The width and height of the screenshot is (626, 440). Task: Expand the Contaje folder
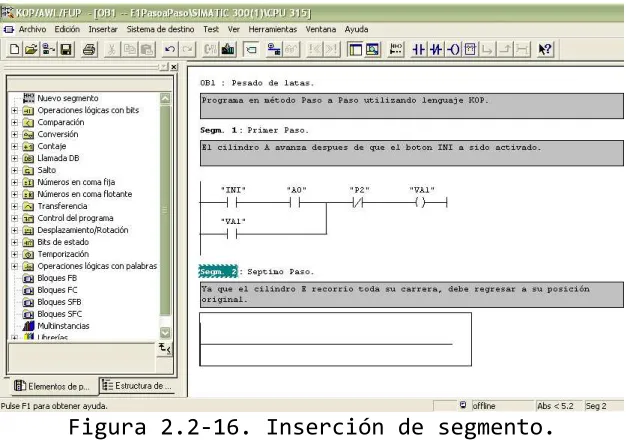15,146
